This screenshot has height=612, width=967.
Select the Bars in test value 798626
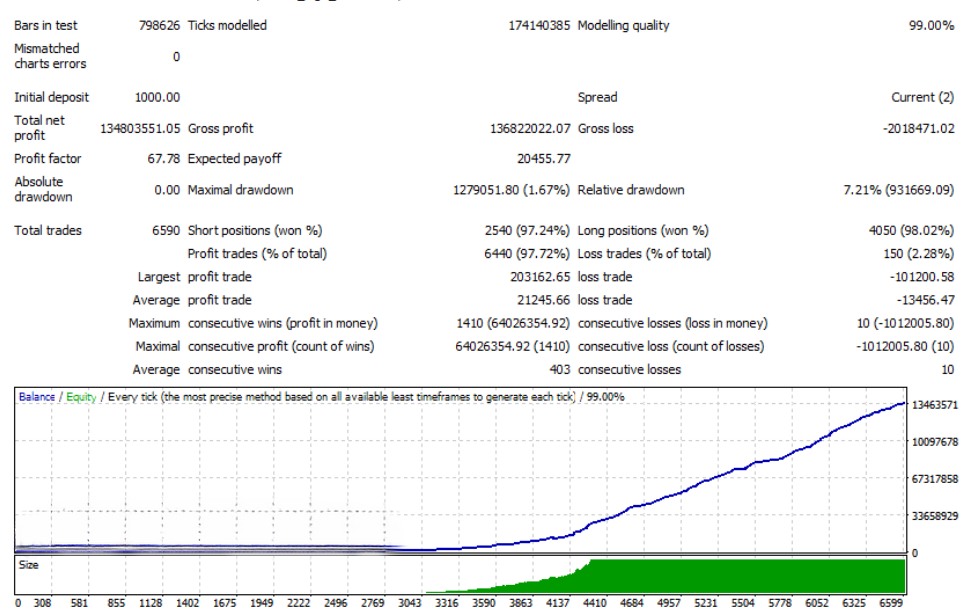click(x=159, y=25)
